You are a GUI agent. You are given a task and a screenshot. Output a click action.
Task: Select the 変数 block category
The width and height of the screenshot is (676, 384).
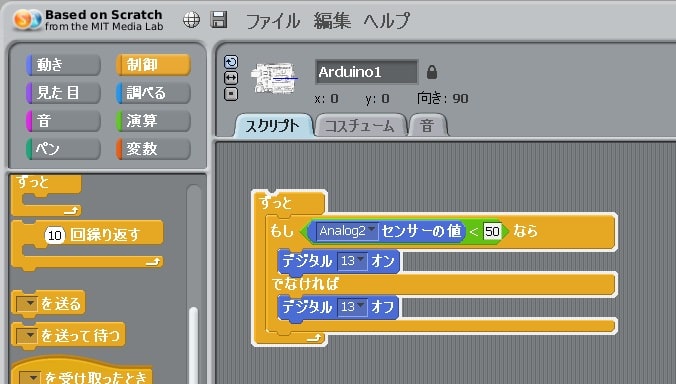(x=153, y=149)
